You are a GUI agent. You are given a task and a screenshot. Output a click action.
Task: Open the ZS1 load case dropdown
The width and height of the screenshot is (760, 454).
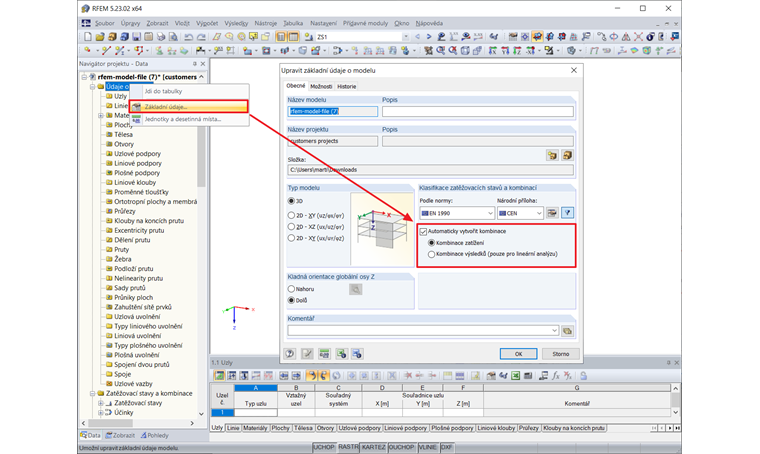[406, 37]
